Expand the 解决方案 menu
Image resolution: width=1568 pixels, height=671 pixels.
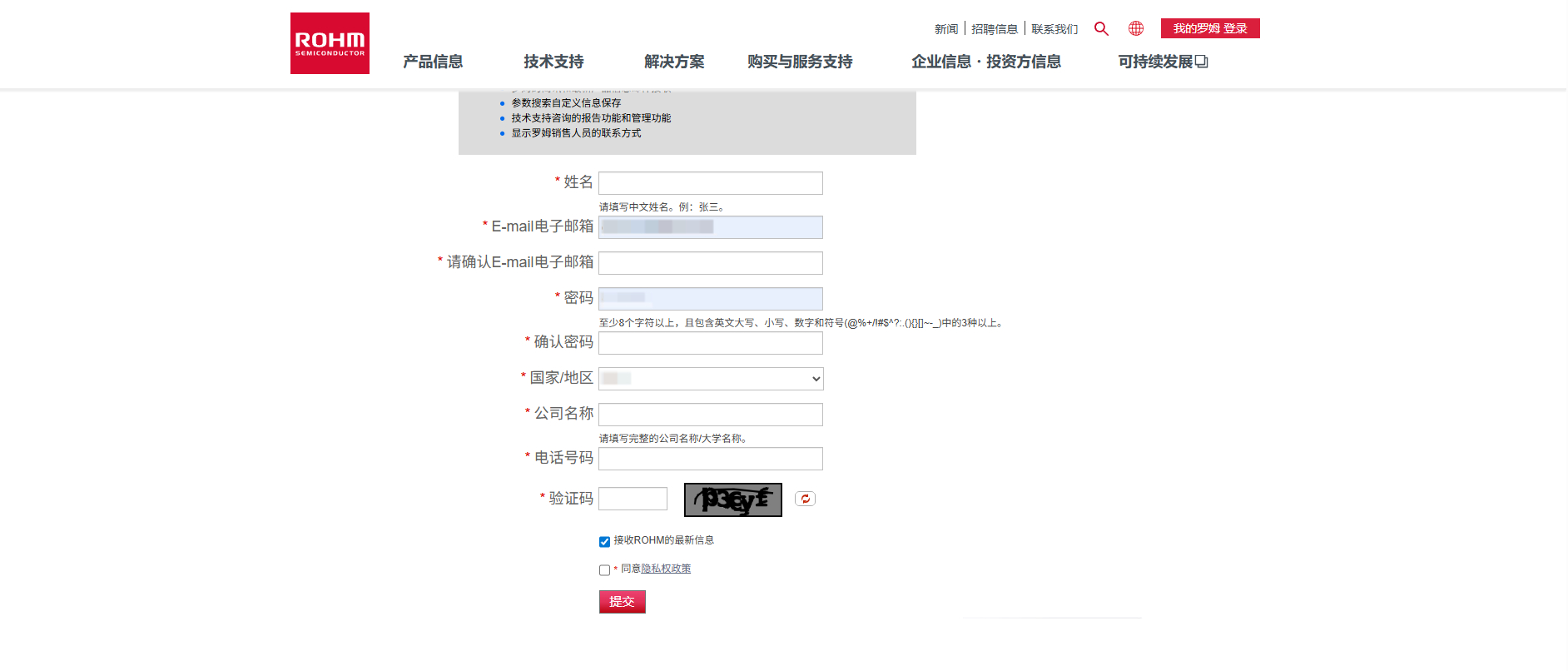click(x=674, y=62)
